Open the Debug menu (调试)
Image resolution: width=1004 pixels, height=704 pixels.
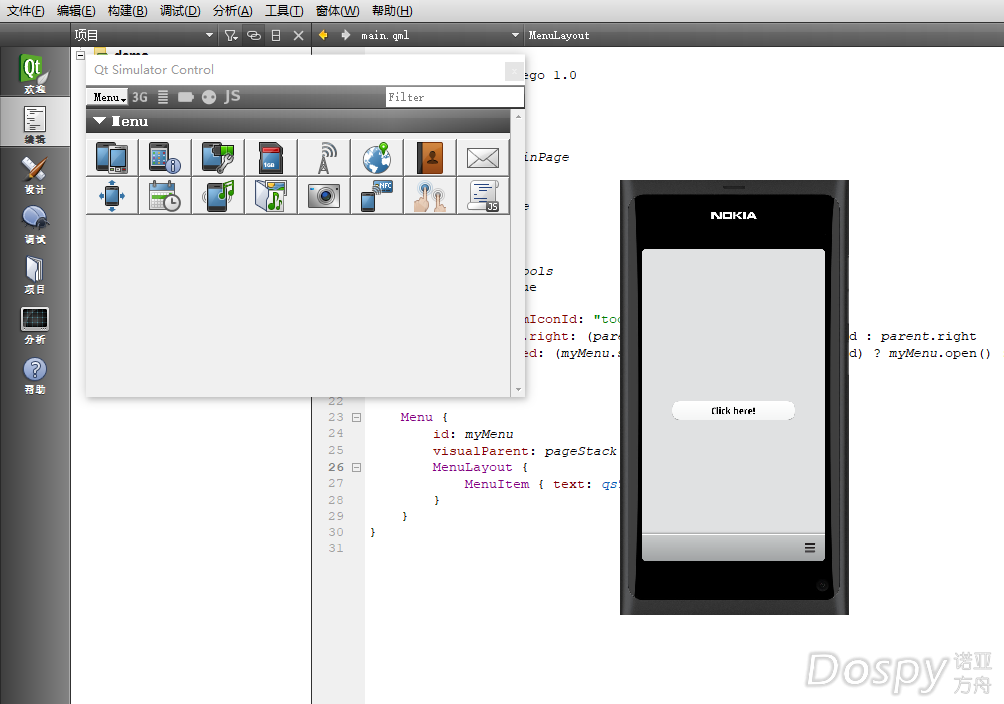(x=180, y=11)
